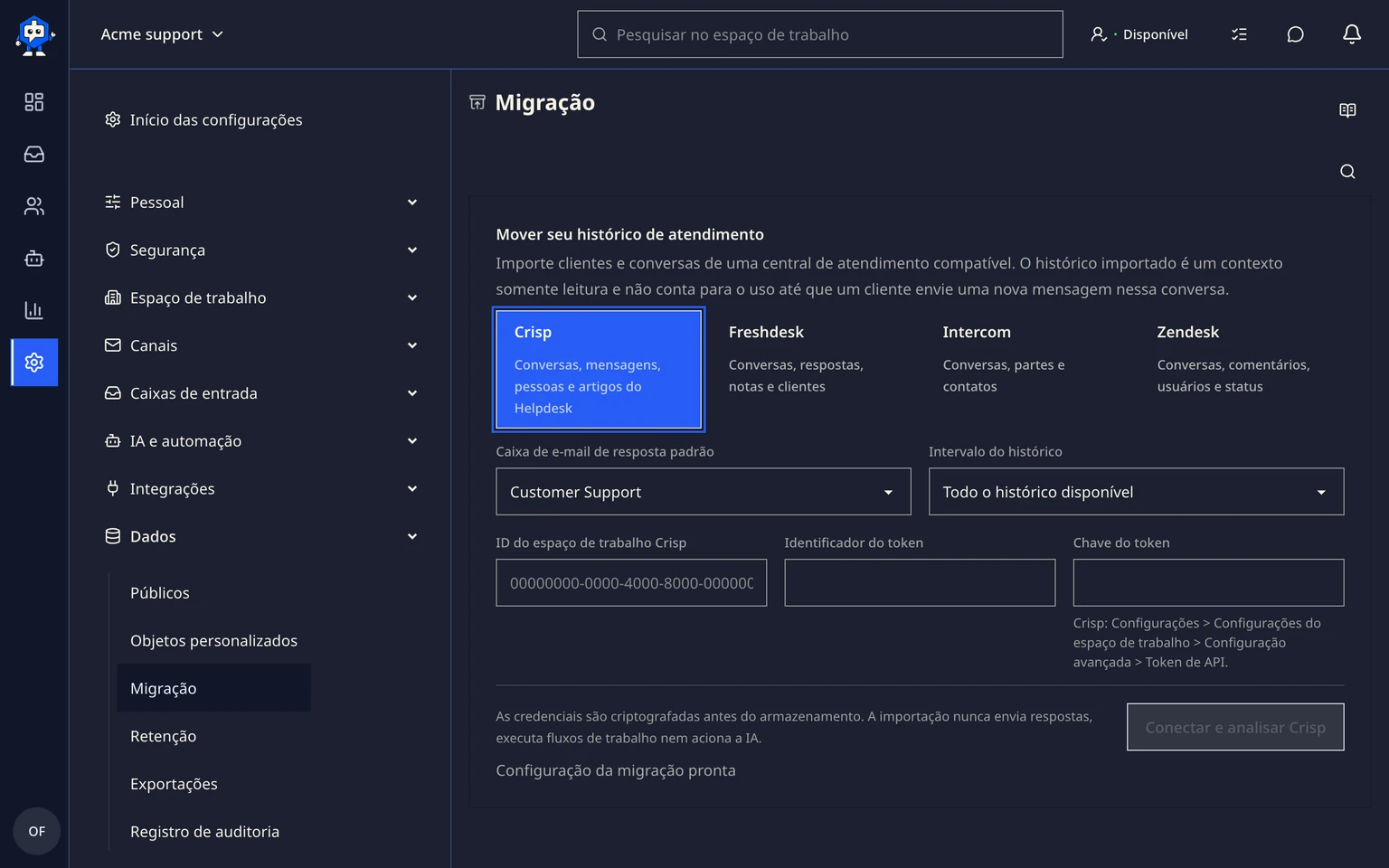The image size is (1389, 868).
Task: Open the OF user avatar
Action: coord(36,831)
